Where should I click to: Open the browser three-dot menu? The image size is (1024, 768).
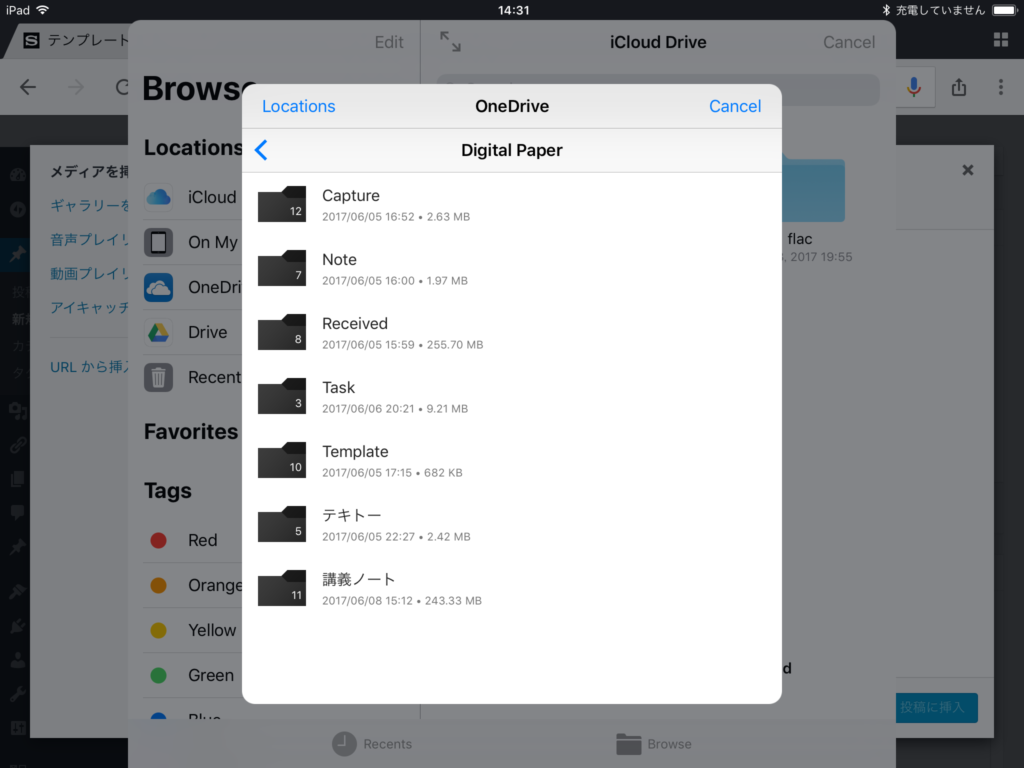click(x=1000, y=87)
